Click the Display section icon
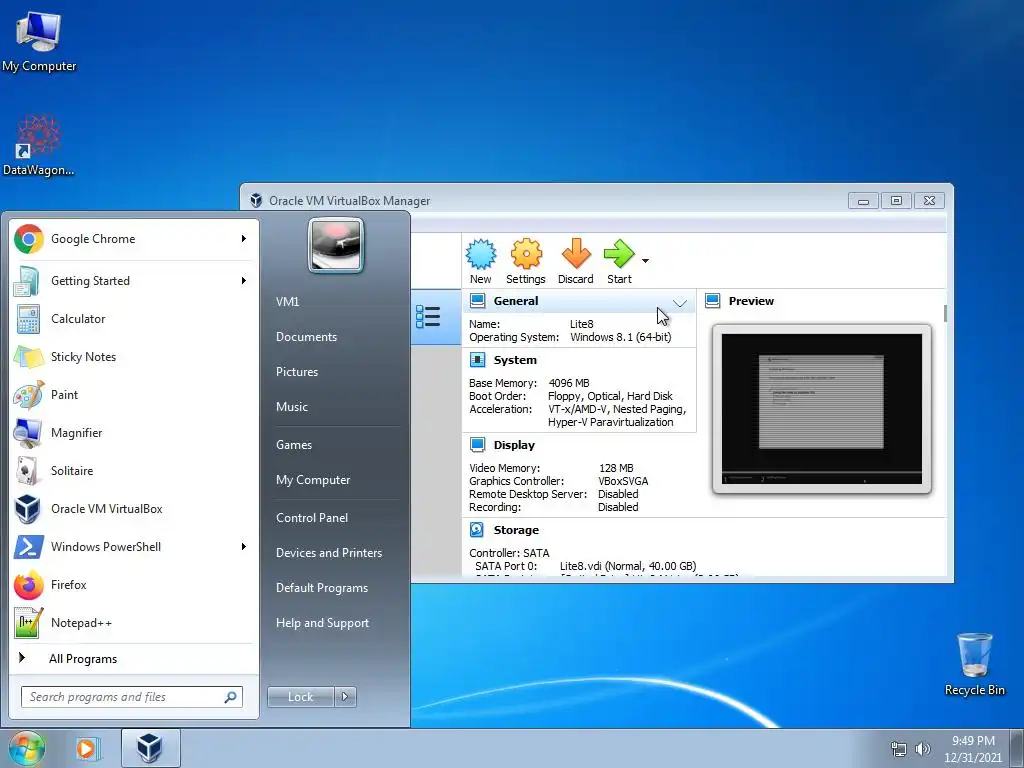Viewport: 1024px width, 768px height. [477, 445]
